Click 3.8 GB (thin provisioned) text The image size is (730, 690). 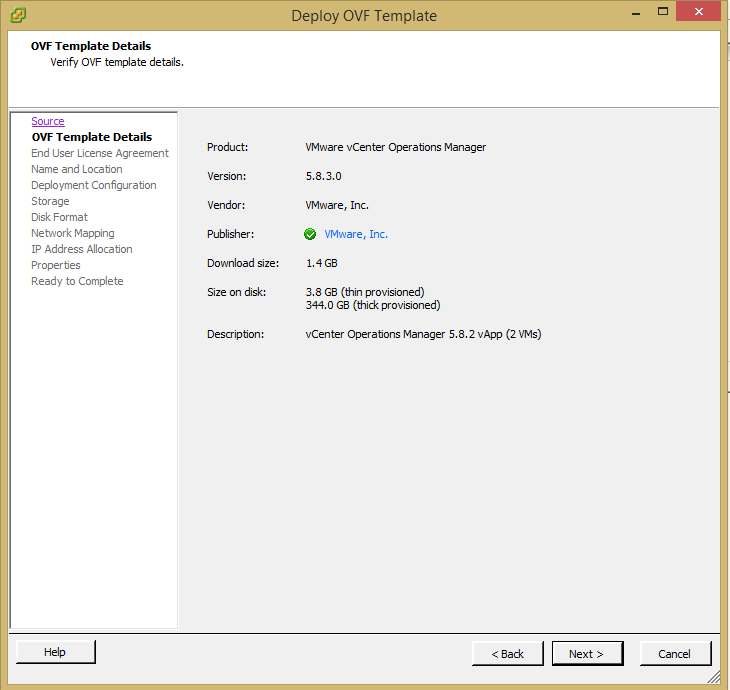point(365,292)
